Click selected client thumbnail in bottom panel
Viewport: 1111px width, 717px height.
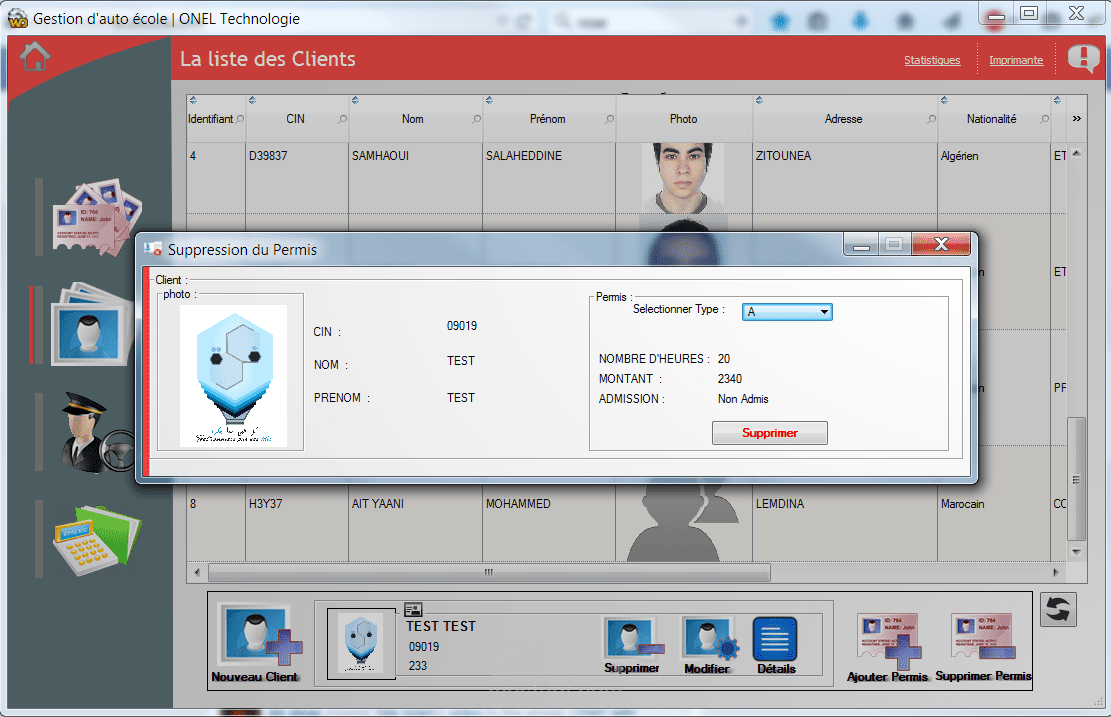point(361,643)
